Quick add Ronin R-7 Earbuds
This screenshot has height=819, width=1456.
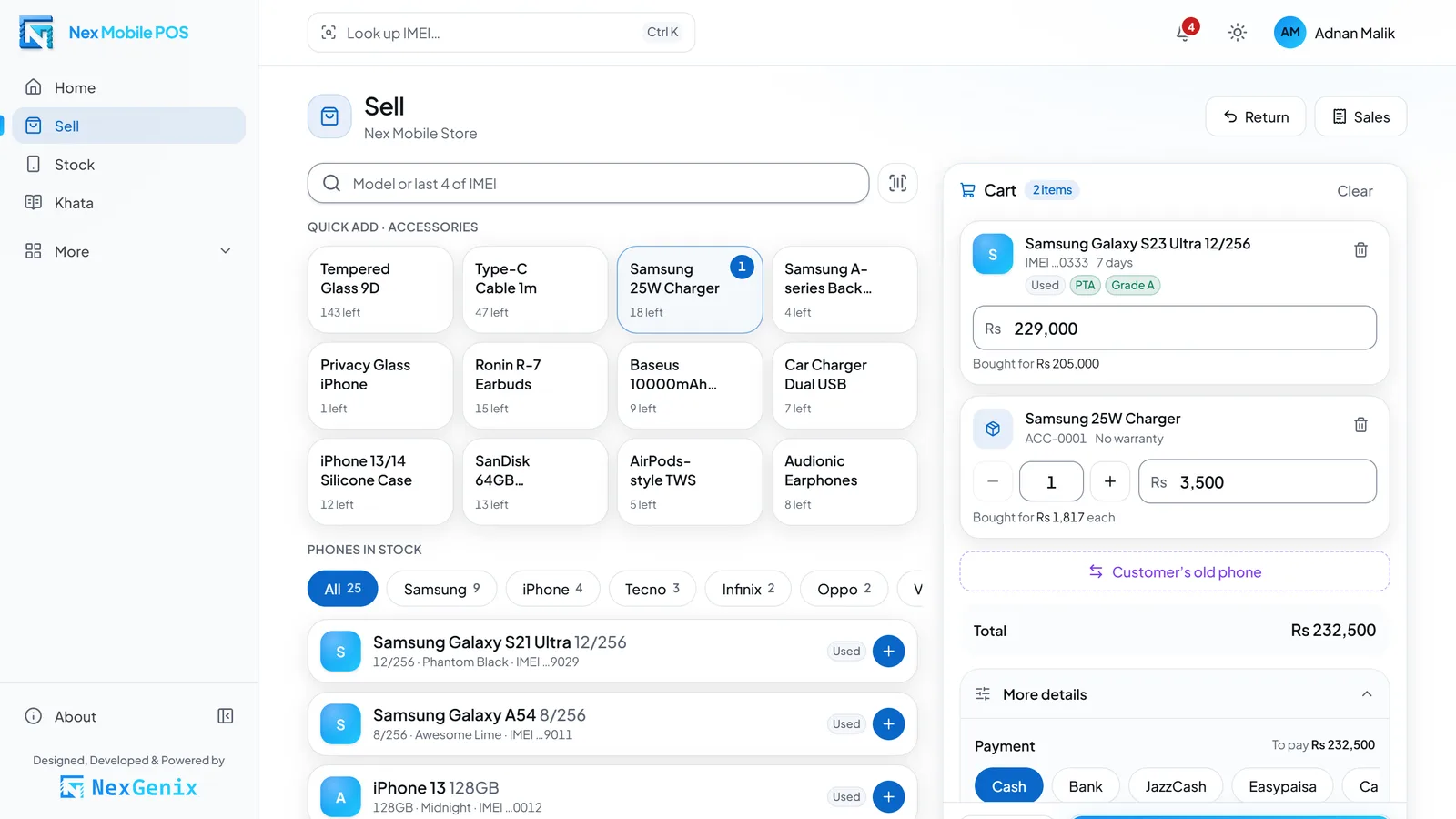click(x=535, y=386)
